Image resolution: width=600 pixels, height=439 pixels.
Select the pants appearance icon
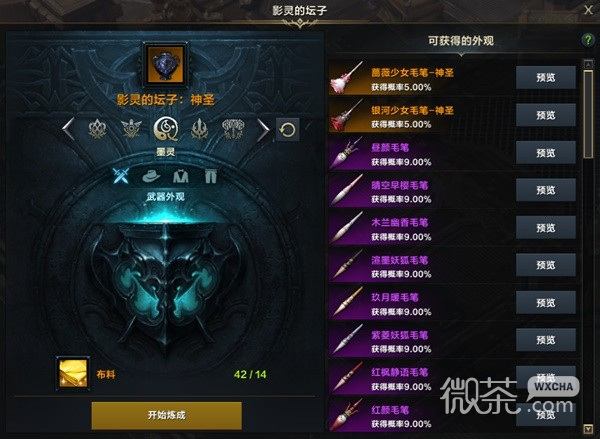[x=210, y=176]
